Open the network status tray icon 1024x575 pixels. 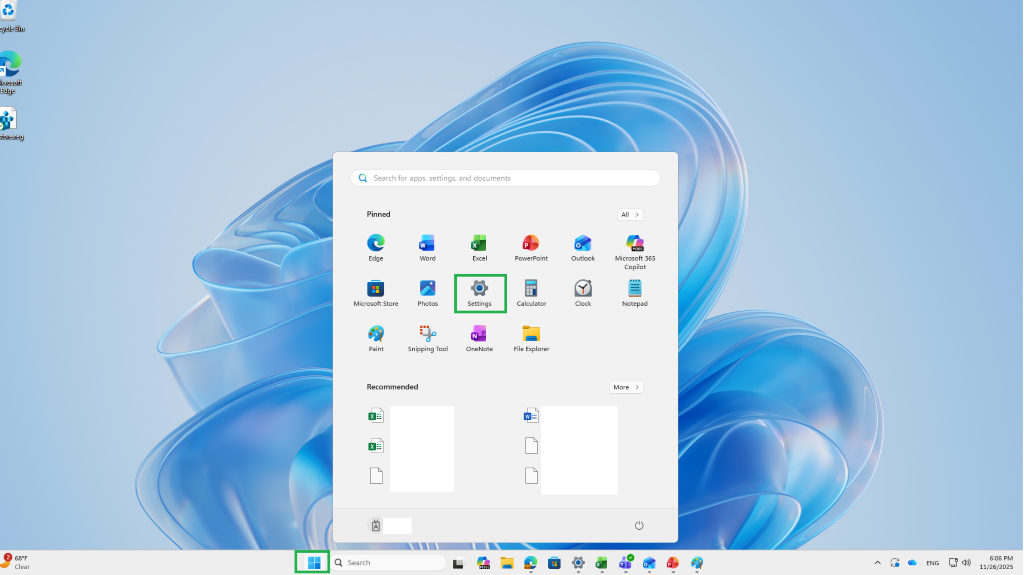pos(953,563)
